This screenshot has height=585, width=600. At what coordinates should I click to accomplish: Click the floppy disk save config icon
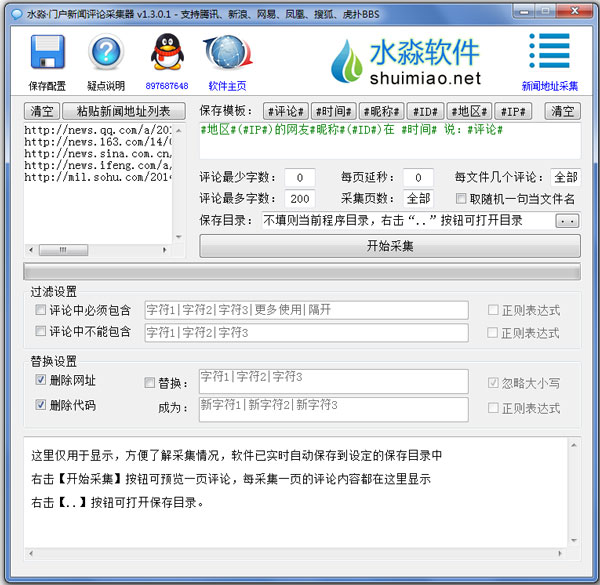47,52
